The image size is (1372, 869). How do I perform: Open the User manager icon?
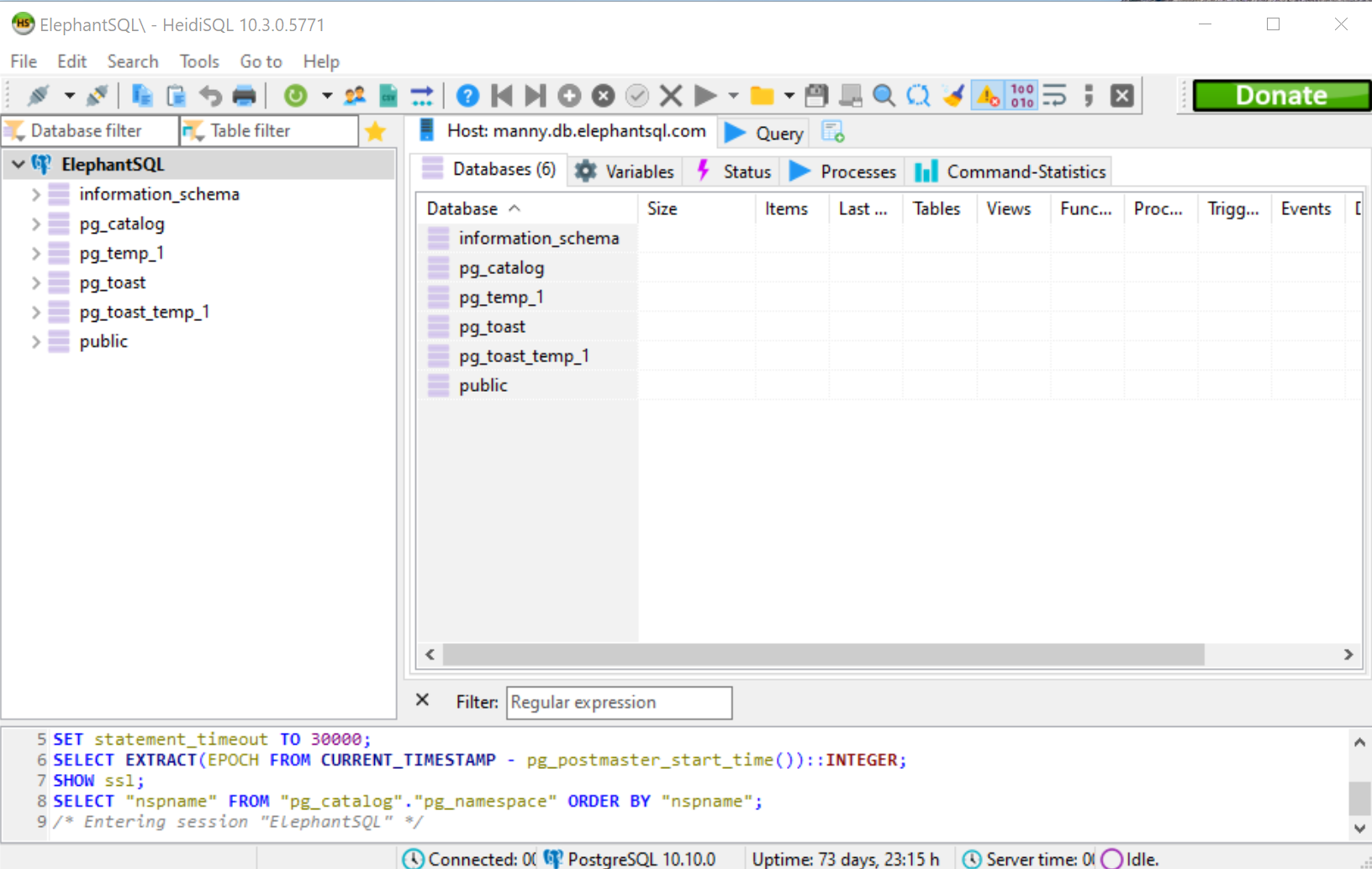[x=355, y=96]
